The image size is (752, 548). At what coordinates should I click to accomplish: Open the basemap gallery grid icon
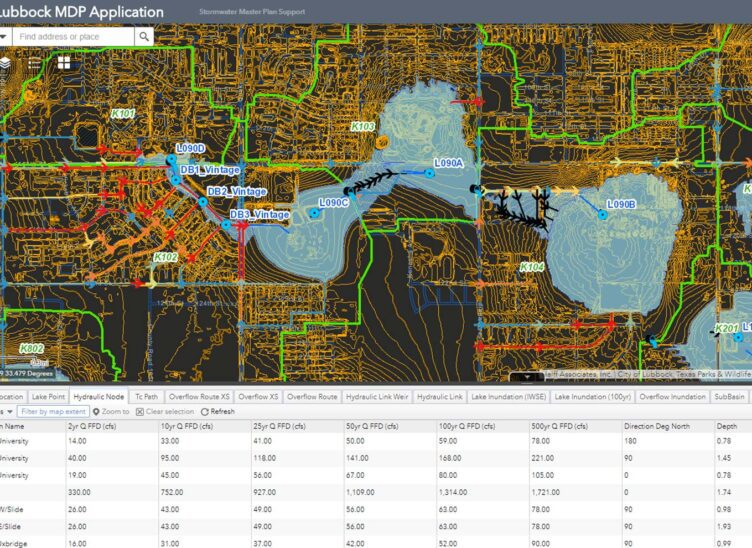[x=64, y=63]
